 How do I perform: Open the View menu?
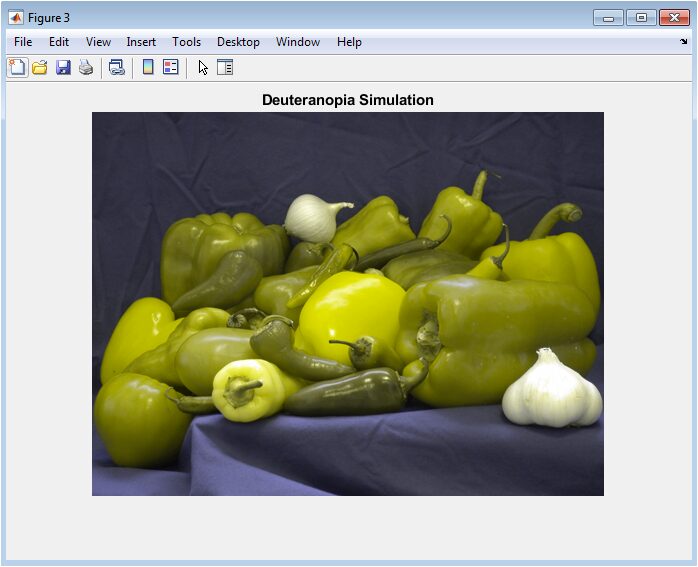pyautogui.click(x=98, y=42)
